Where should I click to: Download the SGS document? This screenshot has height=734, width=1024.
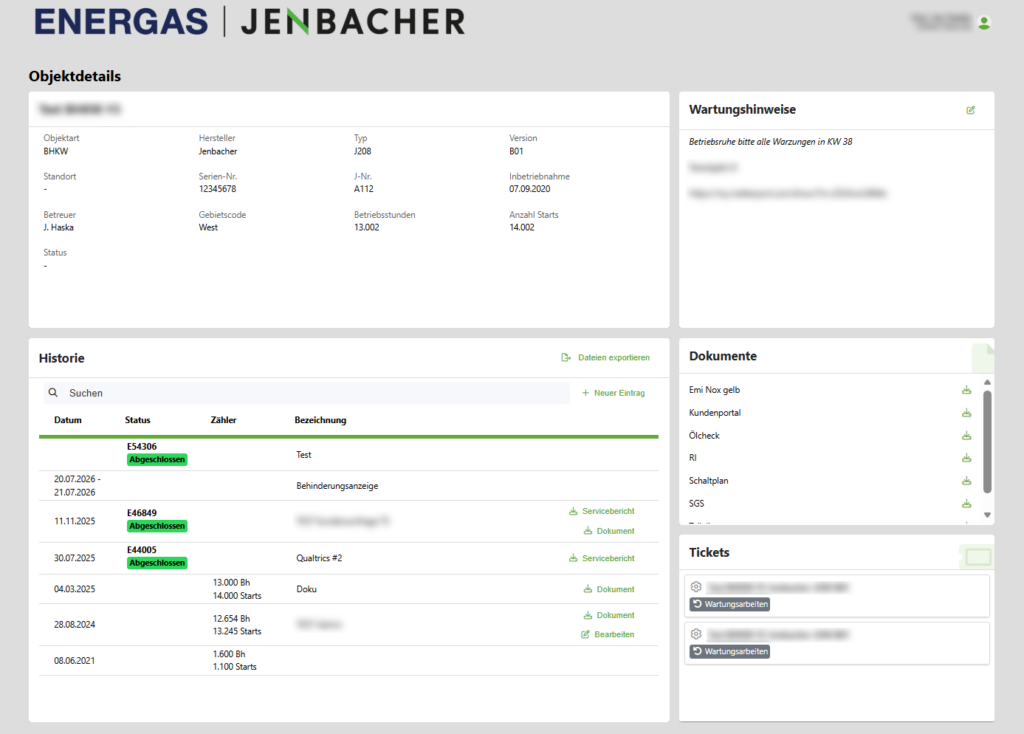(967, 503)
